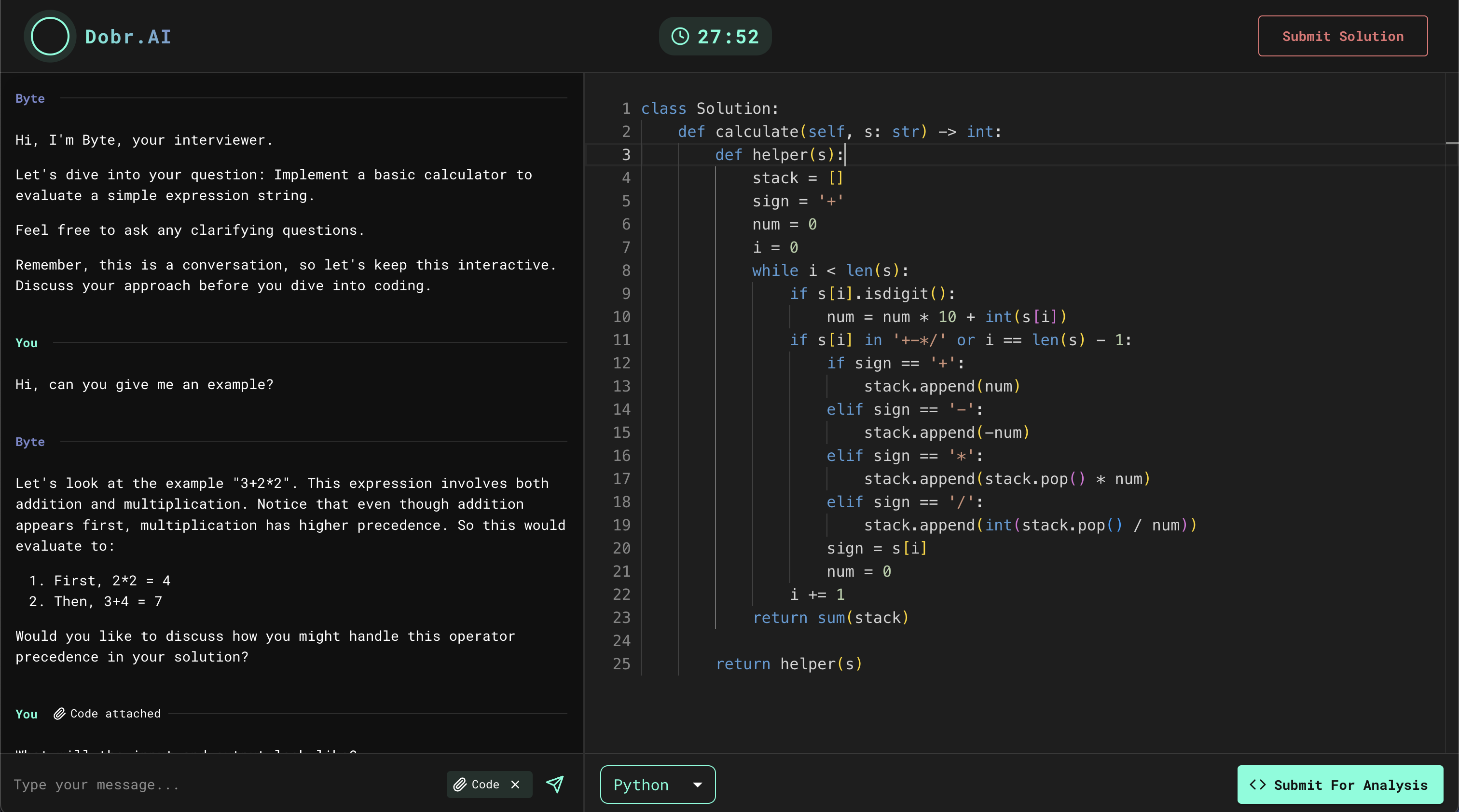Click 'def helper(s):' code line

click(x=779, y=154)
